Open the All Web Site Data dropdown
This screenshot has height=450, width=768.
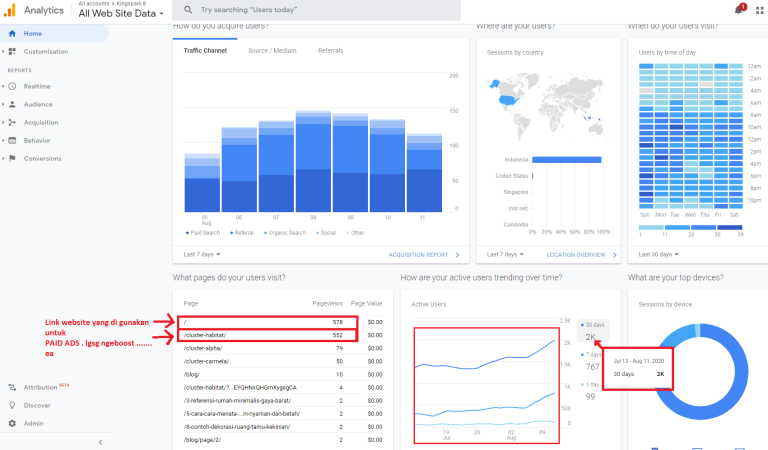coord(121,14)
